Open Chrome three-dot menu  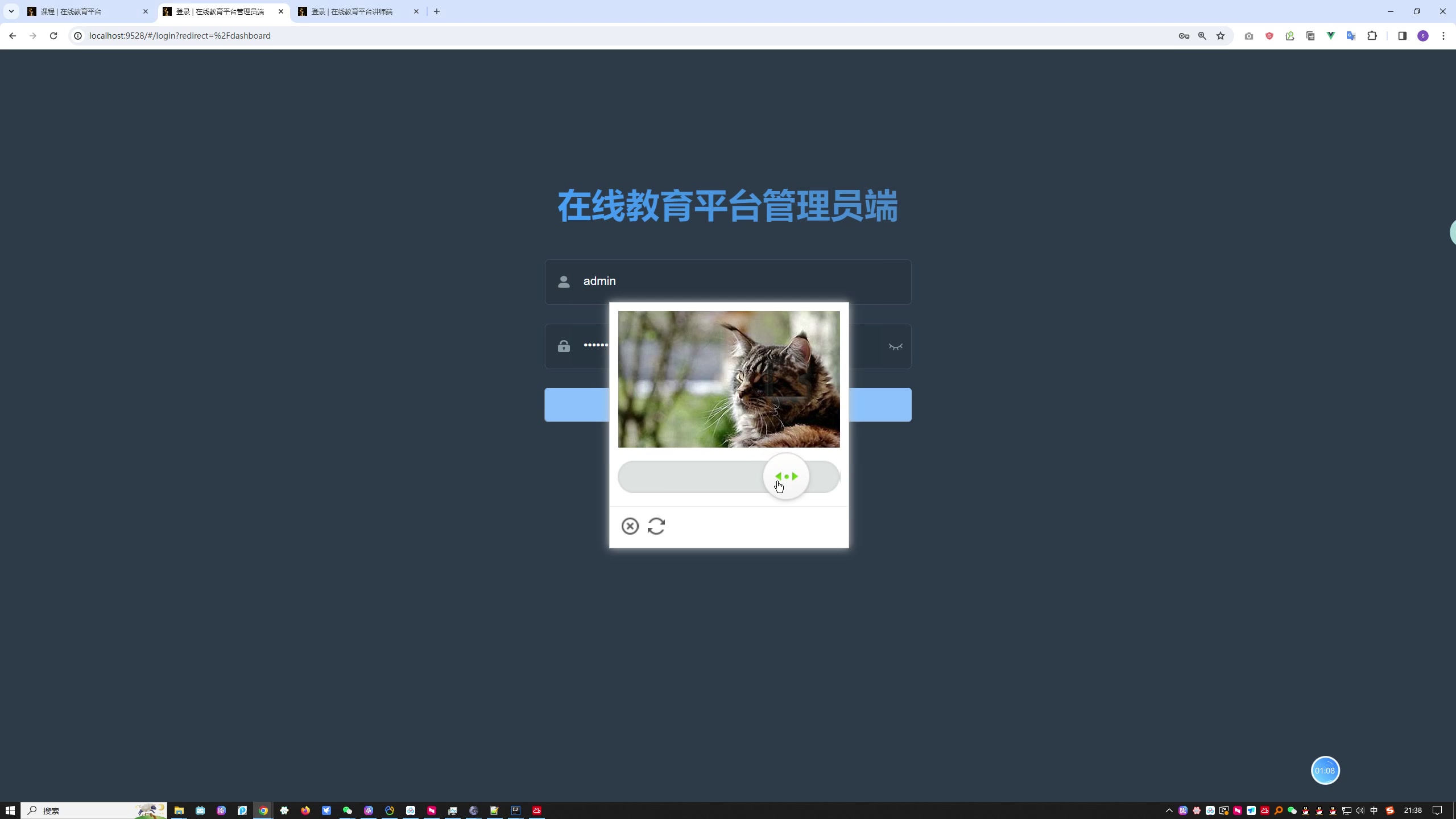click(x=1443, y=36)
